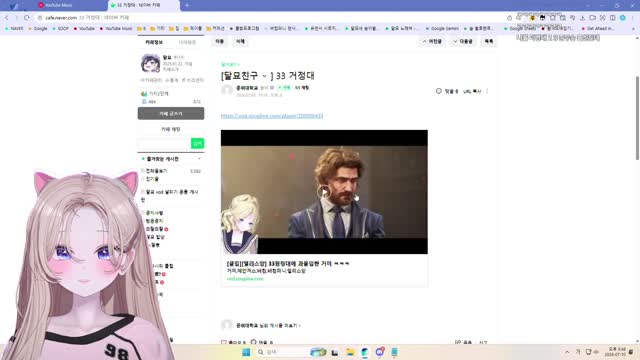This screenshot has height=360, width=640.
Task: Reload the page with the refresh icon
Action: click(x=27, y=18)
